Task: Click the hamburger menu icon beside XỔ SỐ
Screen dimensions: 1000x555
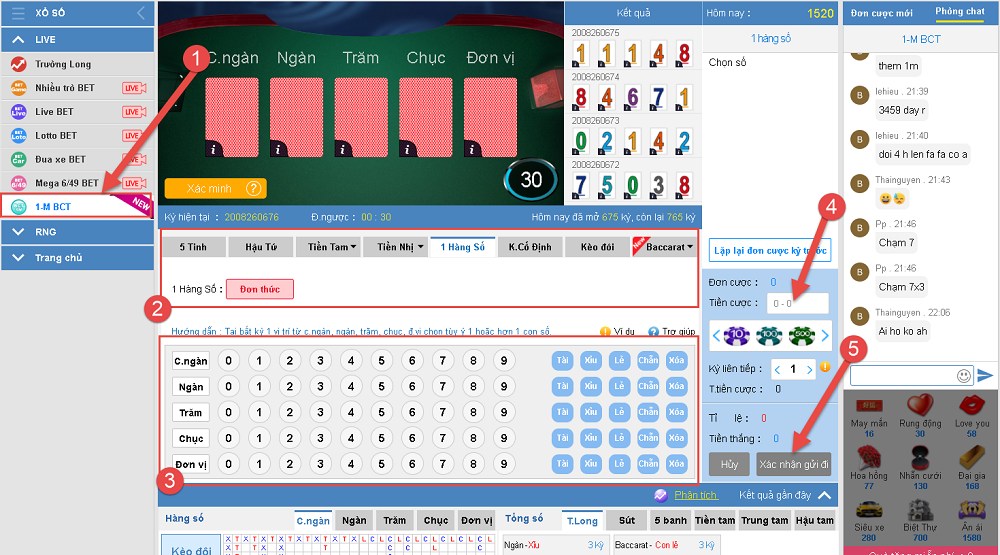Action: [x=18, y=14]
